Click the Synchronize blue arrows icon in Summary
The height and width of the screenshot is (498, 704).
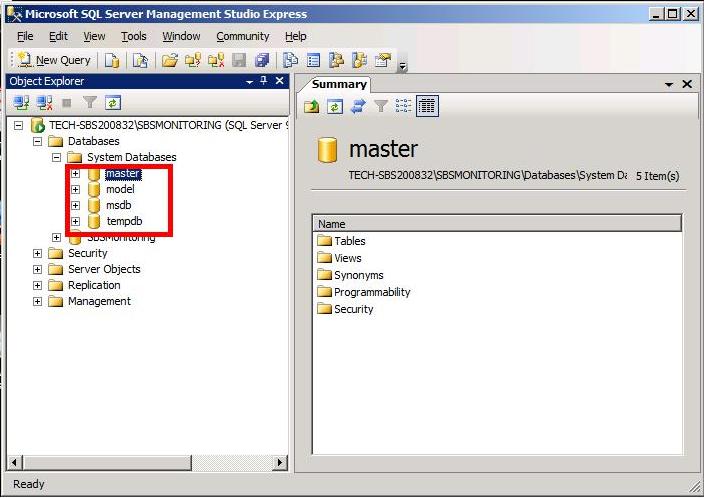[358, 106]
